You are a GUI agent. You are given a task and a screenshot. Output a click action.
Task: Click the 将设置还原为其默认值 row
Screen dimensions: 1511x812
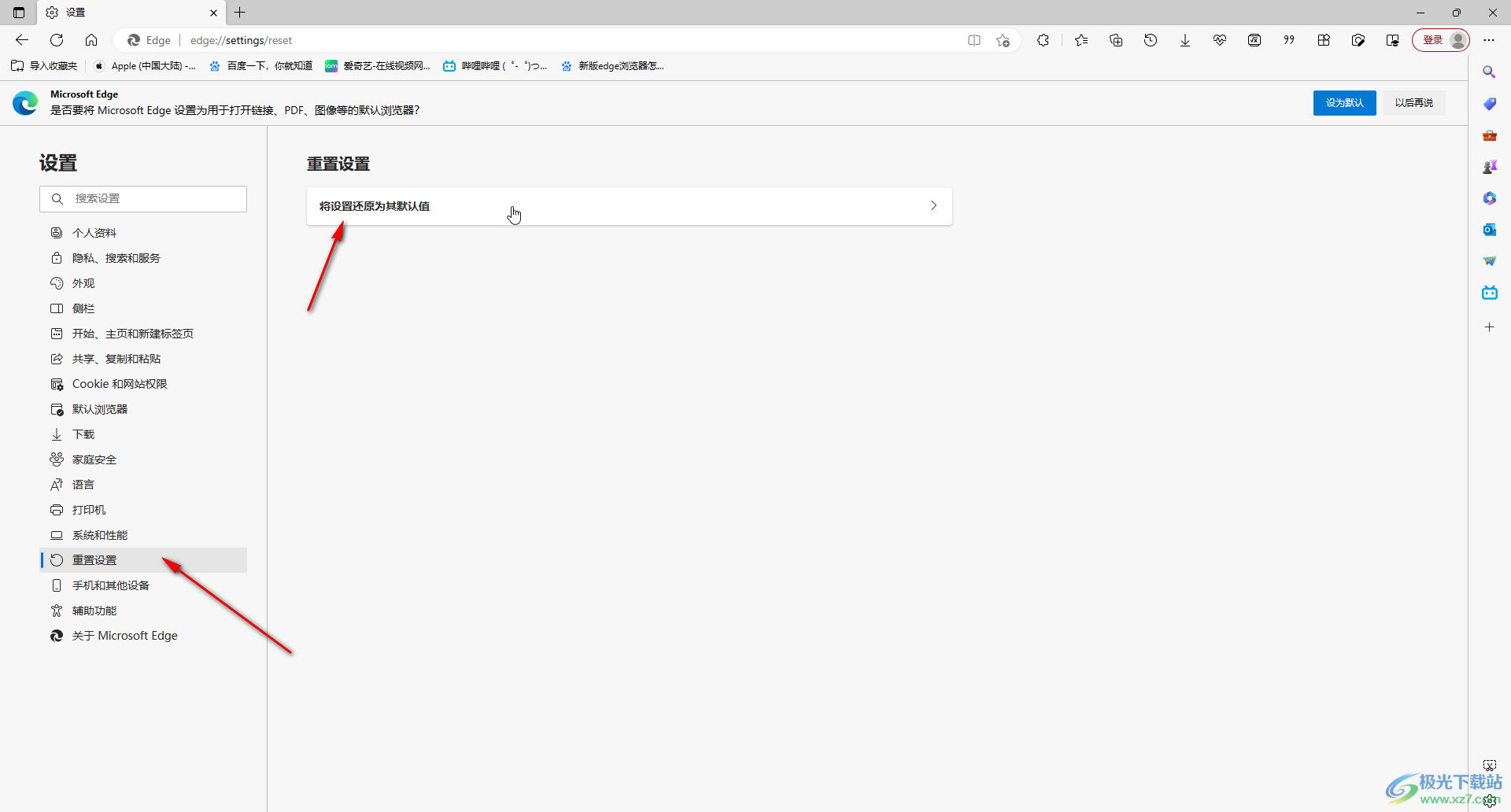click(x=629, y=206)
